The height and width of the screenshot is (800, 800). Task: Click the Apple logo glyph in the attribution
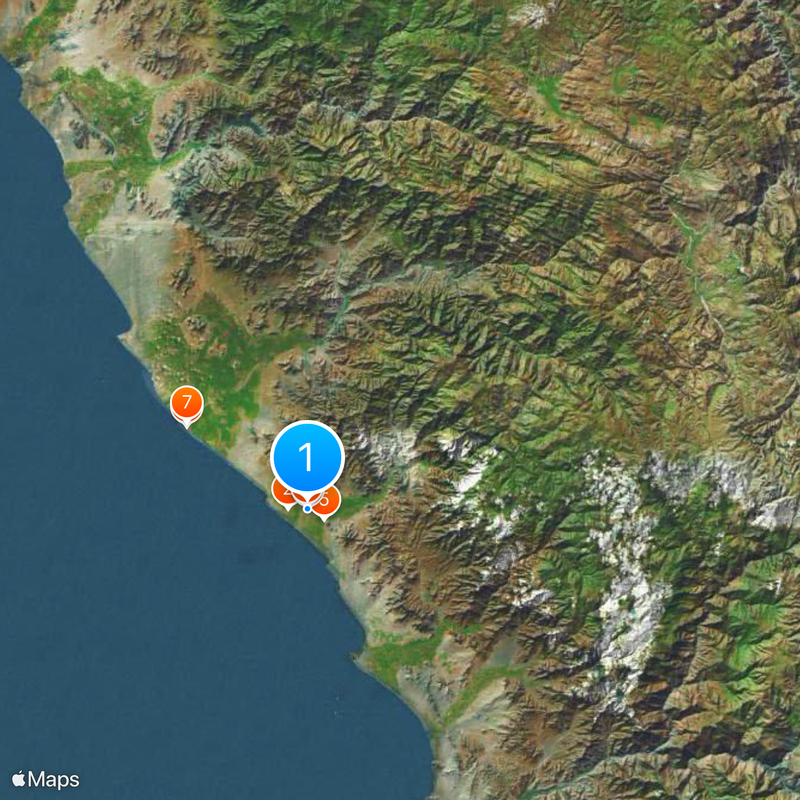pyautogui.click(x=18, y=779)
